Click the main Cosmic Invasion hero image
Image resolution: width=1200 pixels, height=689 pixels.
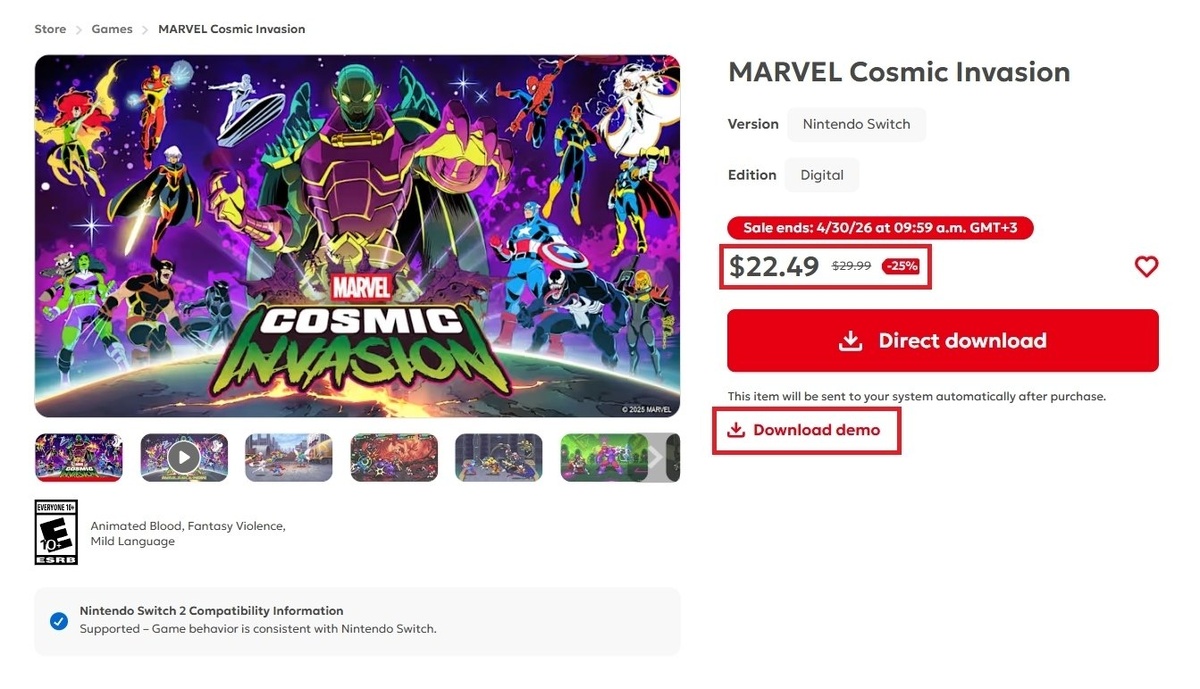pyautogui.click(x=357, y=236)
